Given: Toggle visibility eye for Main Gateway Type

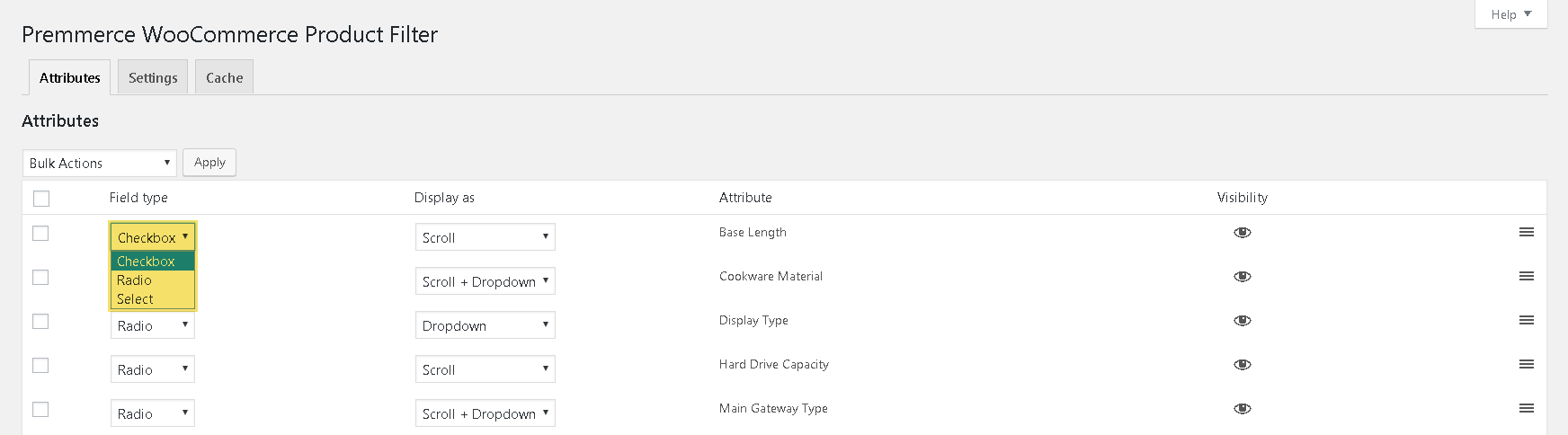Looking at the screenshot, I should 1243,409.
